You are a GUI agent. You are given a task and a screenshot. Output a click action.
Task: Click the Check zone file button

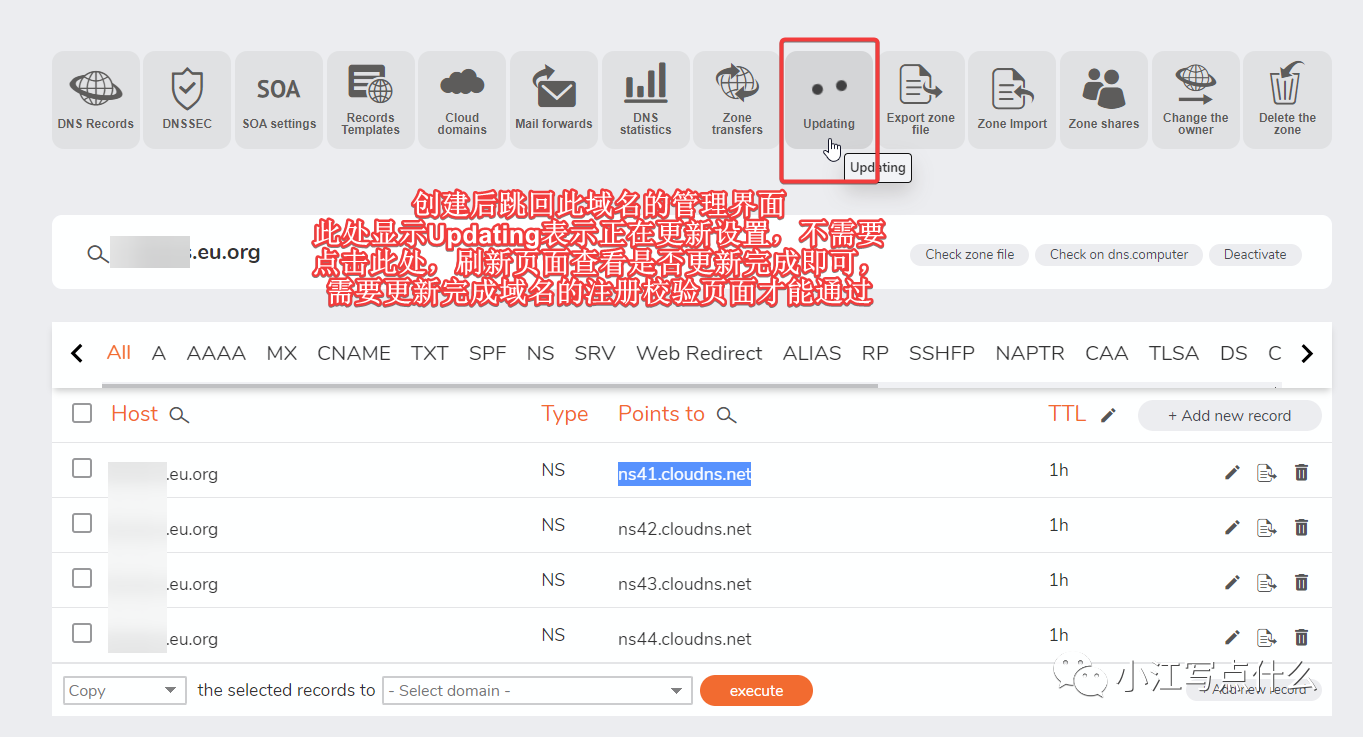coord(970,254)
